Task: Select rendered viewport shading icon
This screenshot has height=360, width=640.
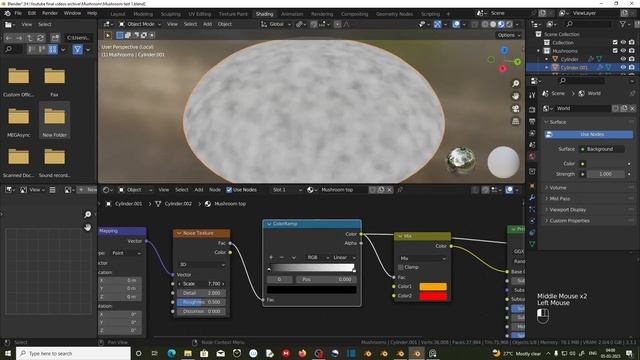Action: (x=509, y=24)
